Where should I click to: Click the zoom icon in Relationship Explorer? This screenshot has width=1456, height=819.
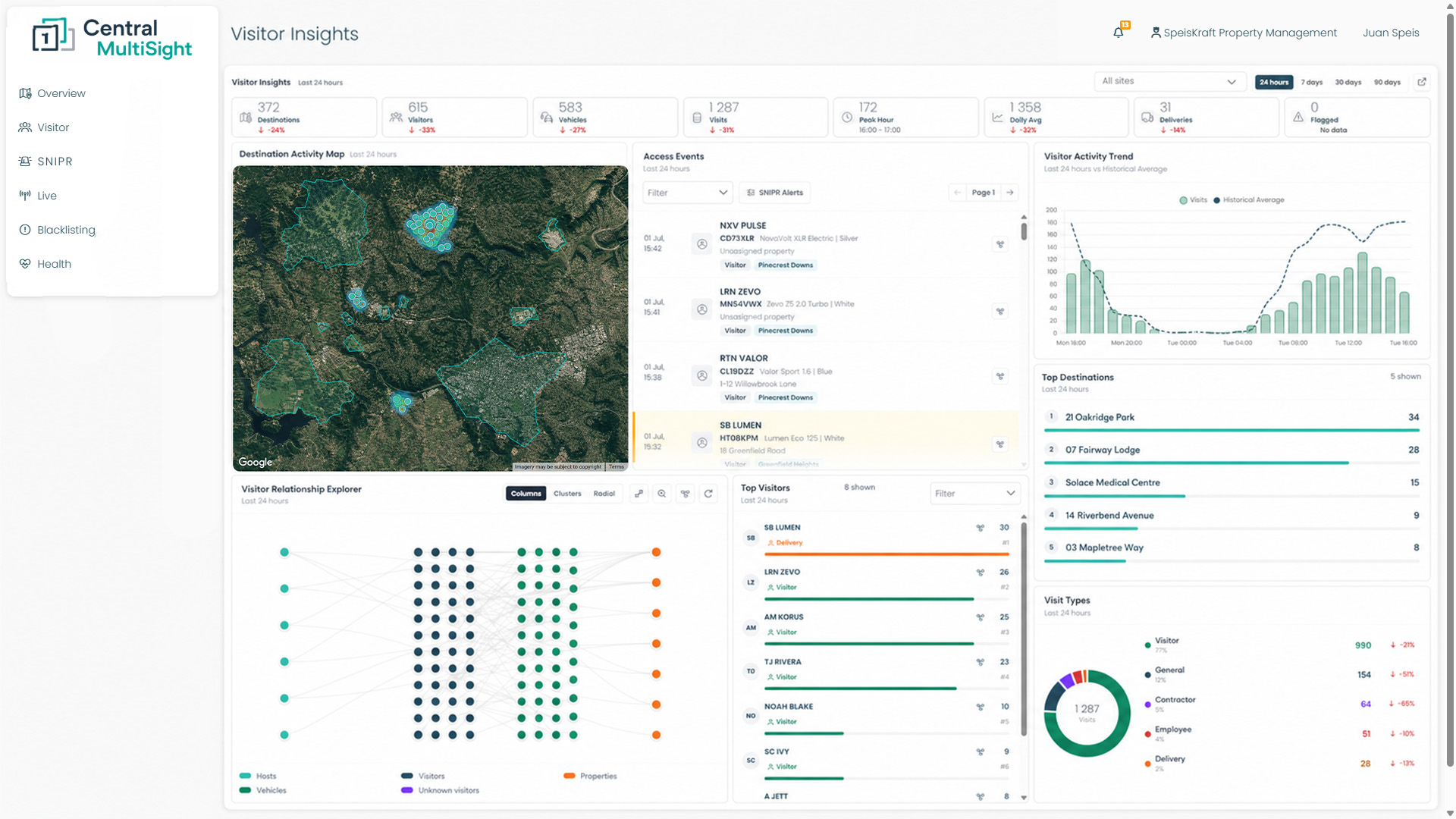pos(662,494)
